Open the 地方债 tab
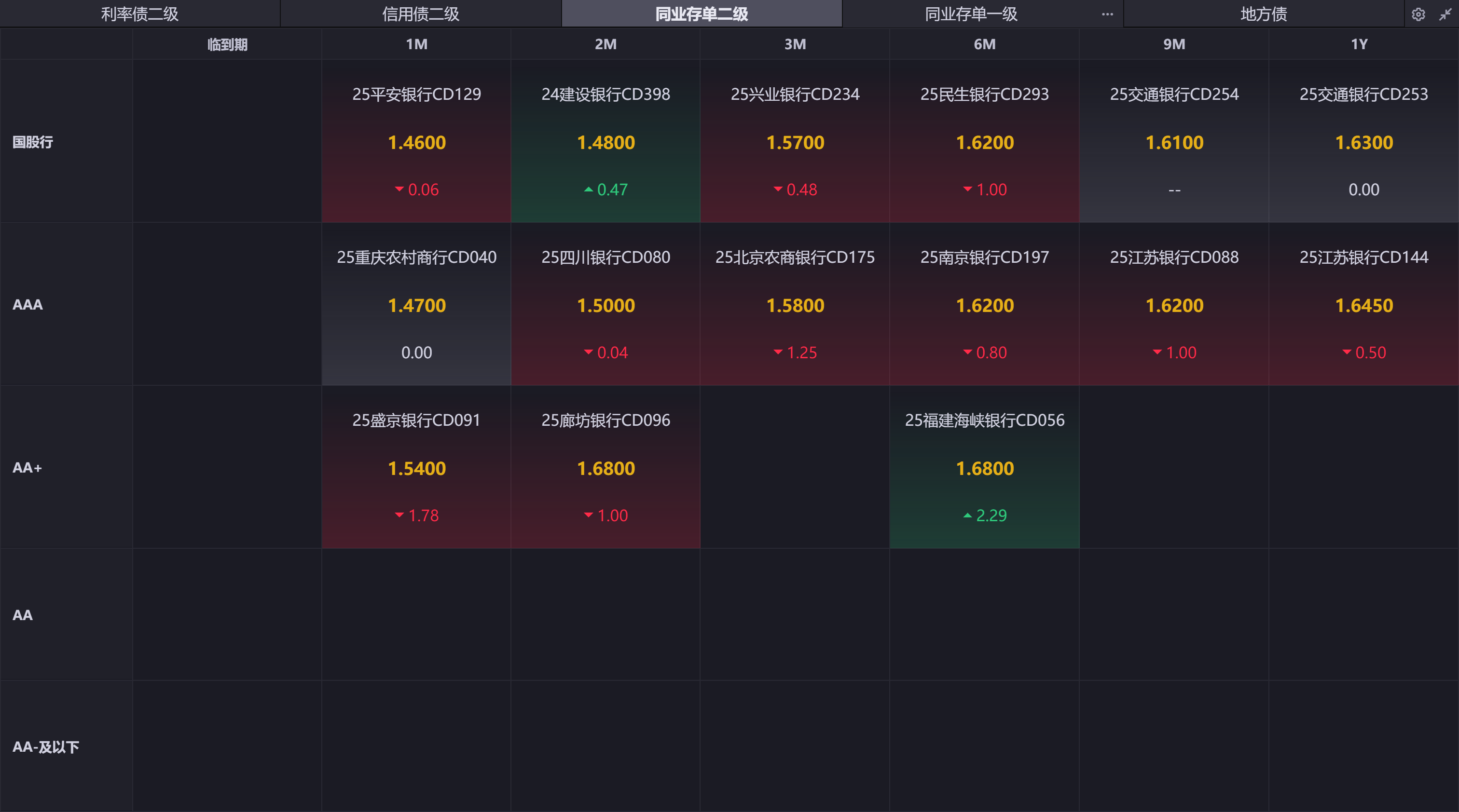1459x812 pixels. tap(1263, 14)
